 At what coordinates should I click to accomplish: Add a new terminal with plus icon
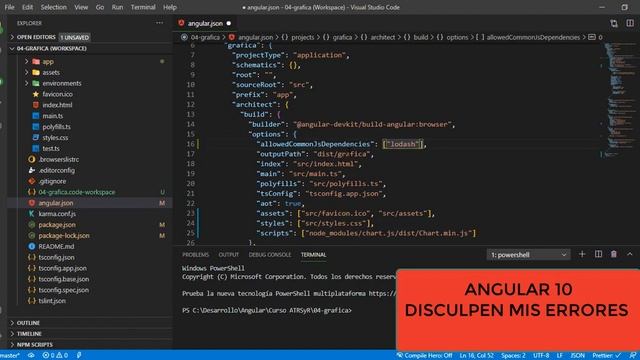[x=582, y=254]
